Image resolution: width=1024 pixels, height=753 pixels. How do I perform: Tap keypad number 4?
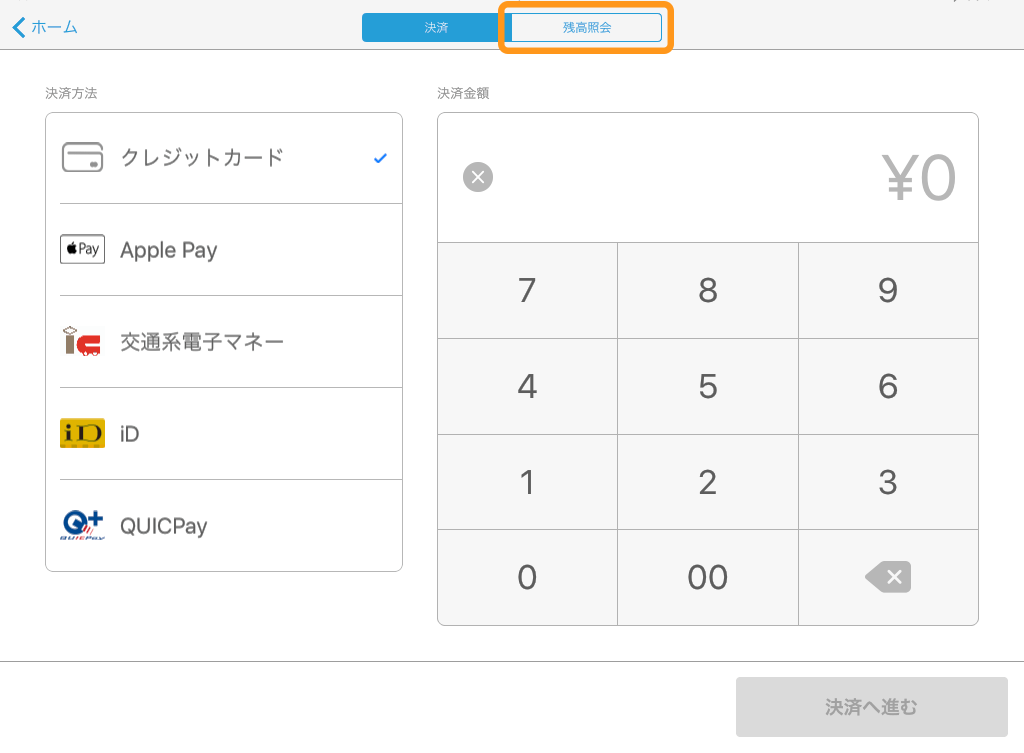(x=528, y=387)
